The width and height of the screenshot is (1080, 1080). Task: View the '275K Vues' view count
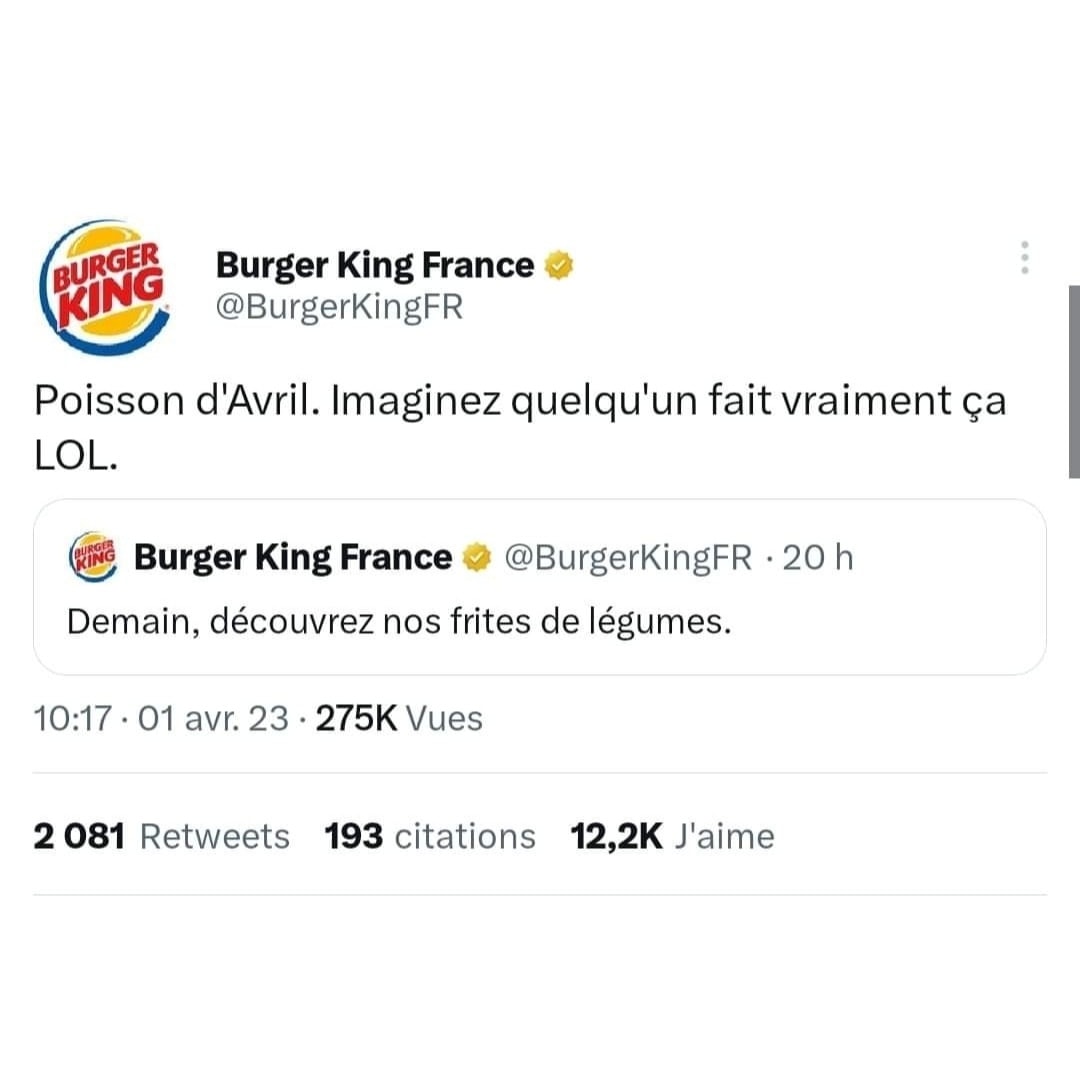pyautogui.click(x=399, y=718)
